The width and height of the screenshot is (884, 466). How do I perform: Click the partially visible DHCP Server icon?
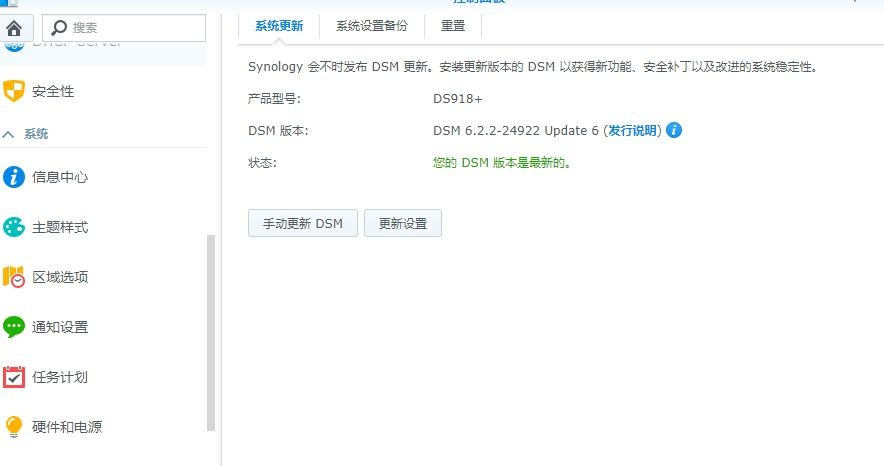pyautogui.click(x=14, y=46)
